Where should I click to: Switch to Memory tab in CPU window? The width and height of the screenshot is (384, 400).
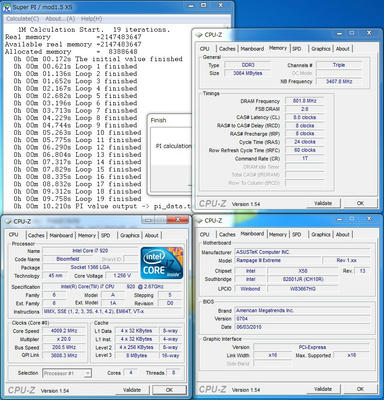click(x=87, y=235)
